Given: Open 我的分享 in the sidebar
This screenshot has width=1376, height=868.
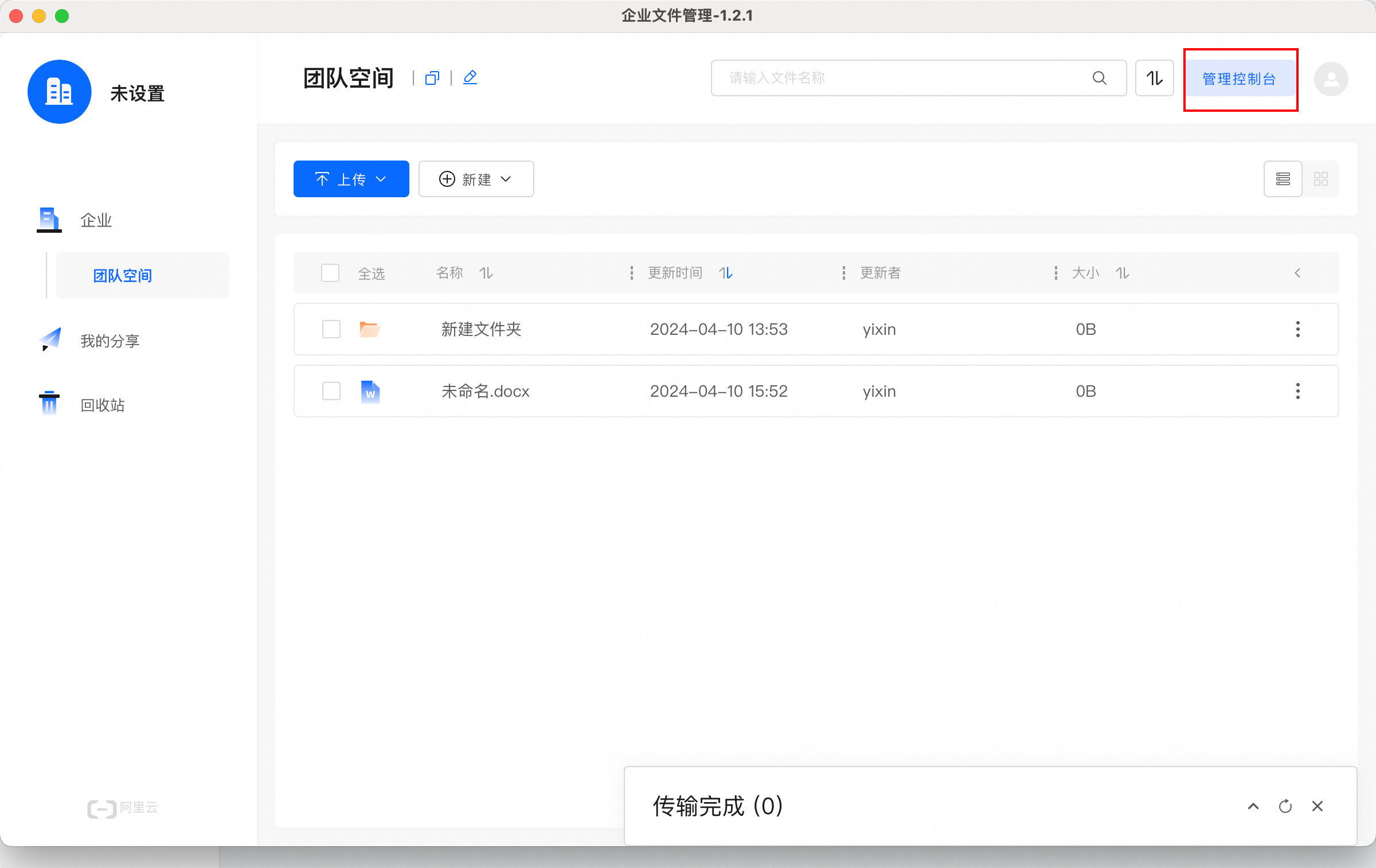Looking at the screenshot, I should [x=110, y=341].
